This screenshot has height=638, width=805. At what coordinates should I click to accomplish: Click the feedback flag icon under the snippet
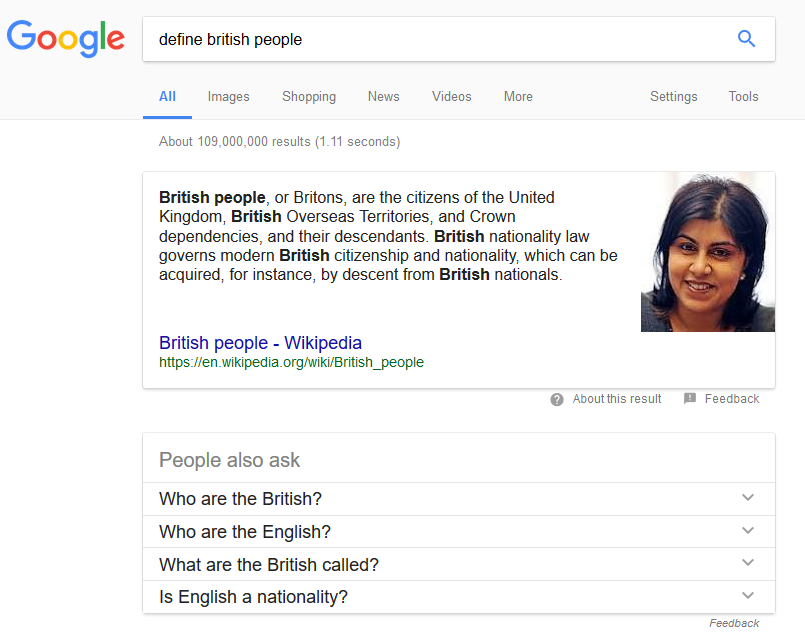click(x=690, y=398)
